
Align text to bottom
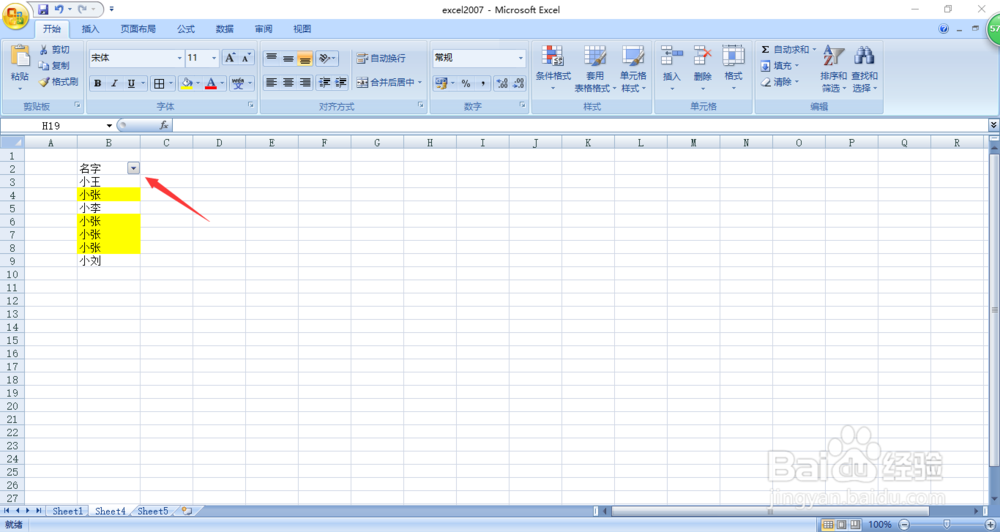coord(305,58)
